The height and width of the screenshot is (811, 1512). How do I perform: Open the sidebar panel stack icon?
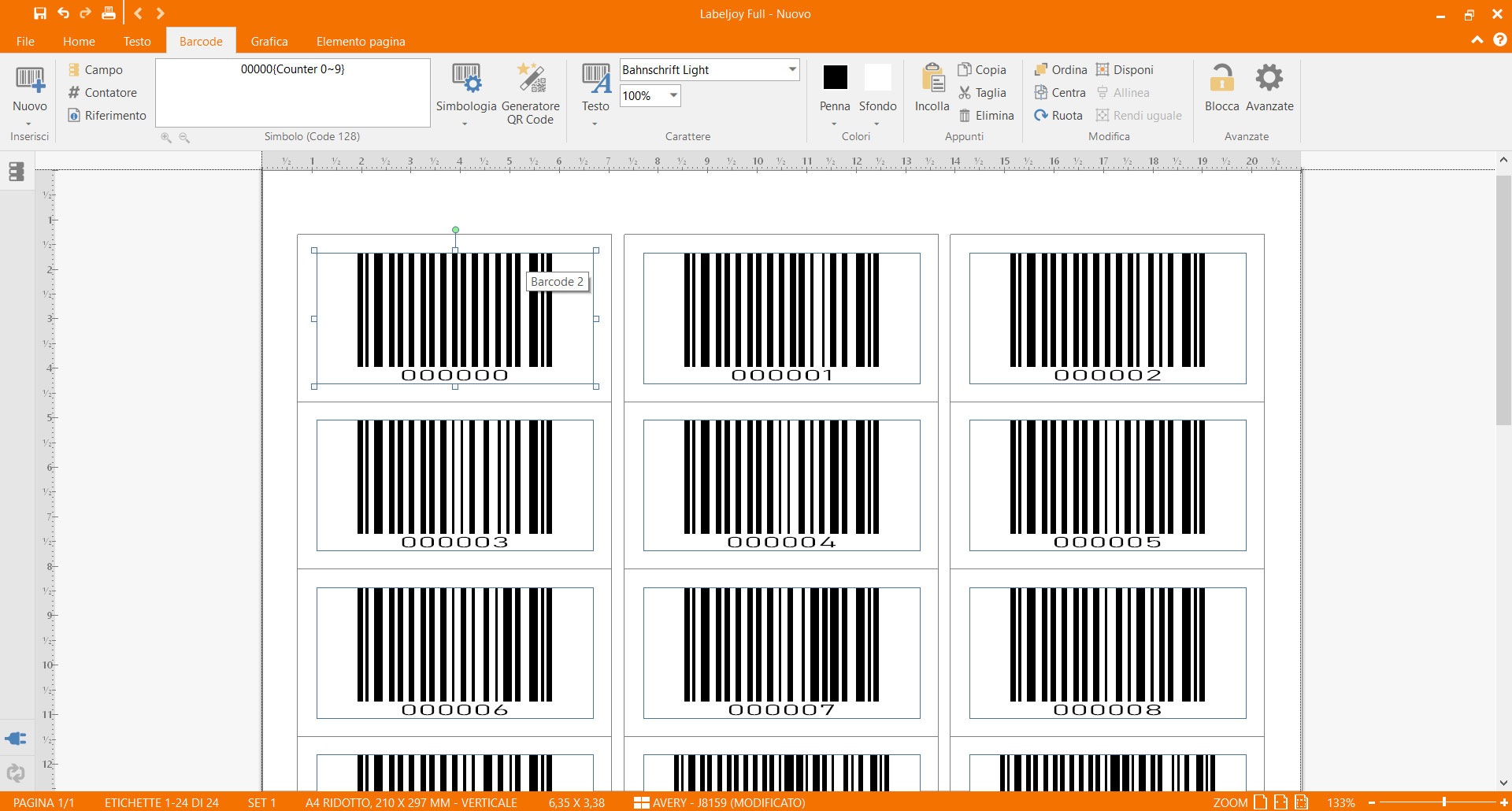tap(16, 172)
